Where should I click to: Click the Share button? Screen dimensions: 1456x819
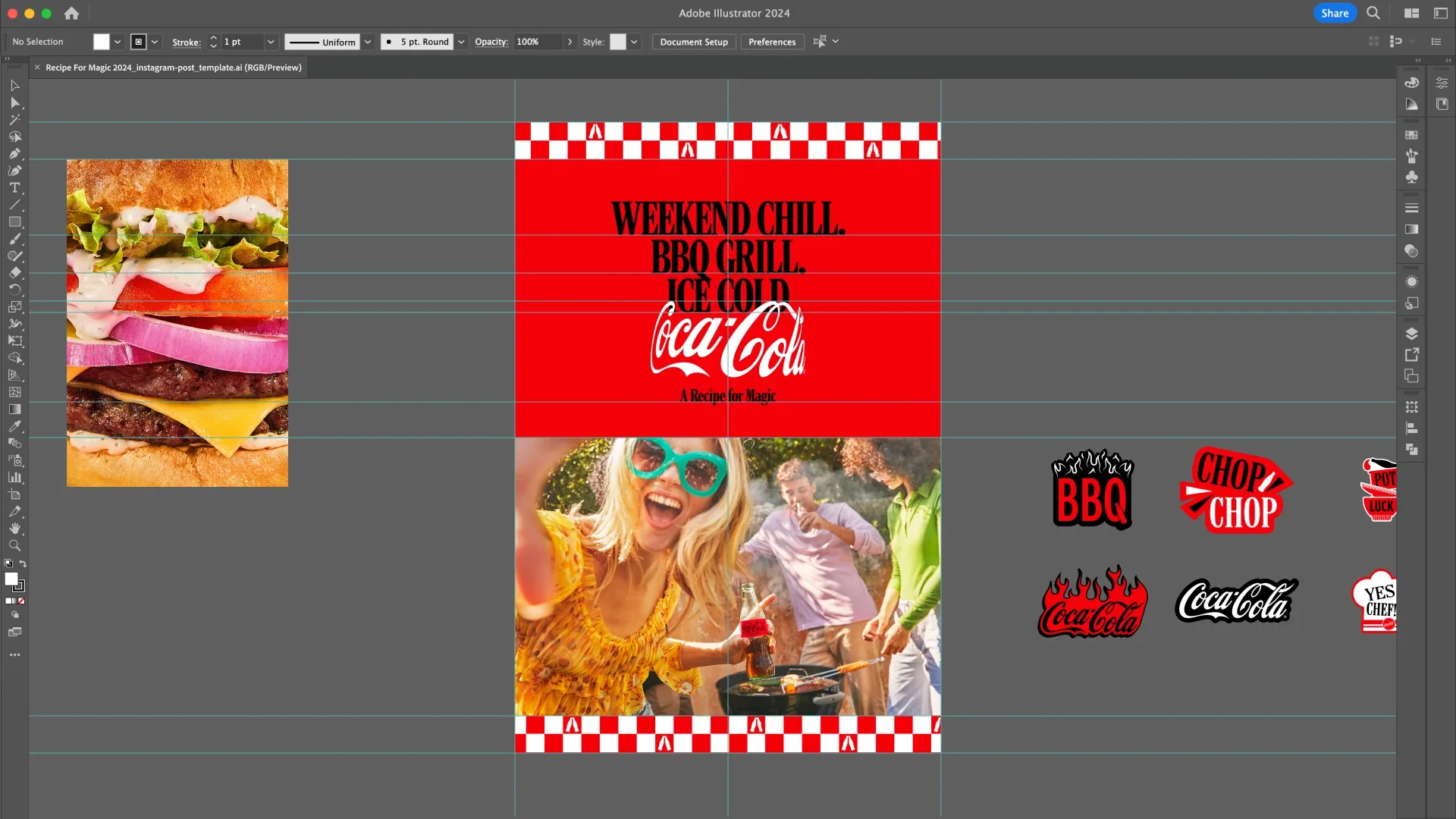click(x=1335, y=13)
